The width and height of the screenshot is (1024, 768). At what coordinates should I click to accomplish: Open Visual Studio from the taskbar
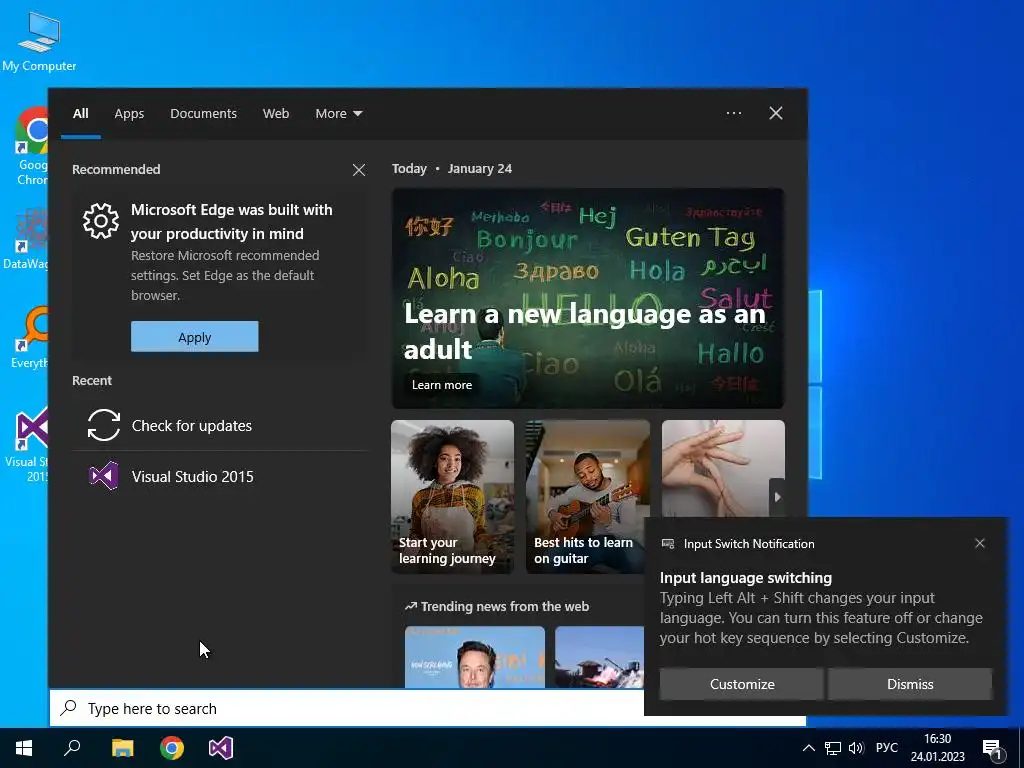[221, 748]
